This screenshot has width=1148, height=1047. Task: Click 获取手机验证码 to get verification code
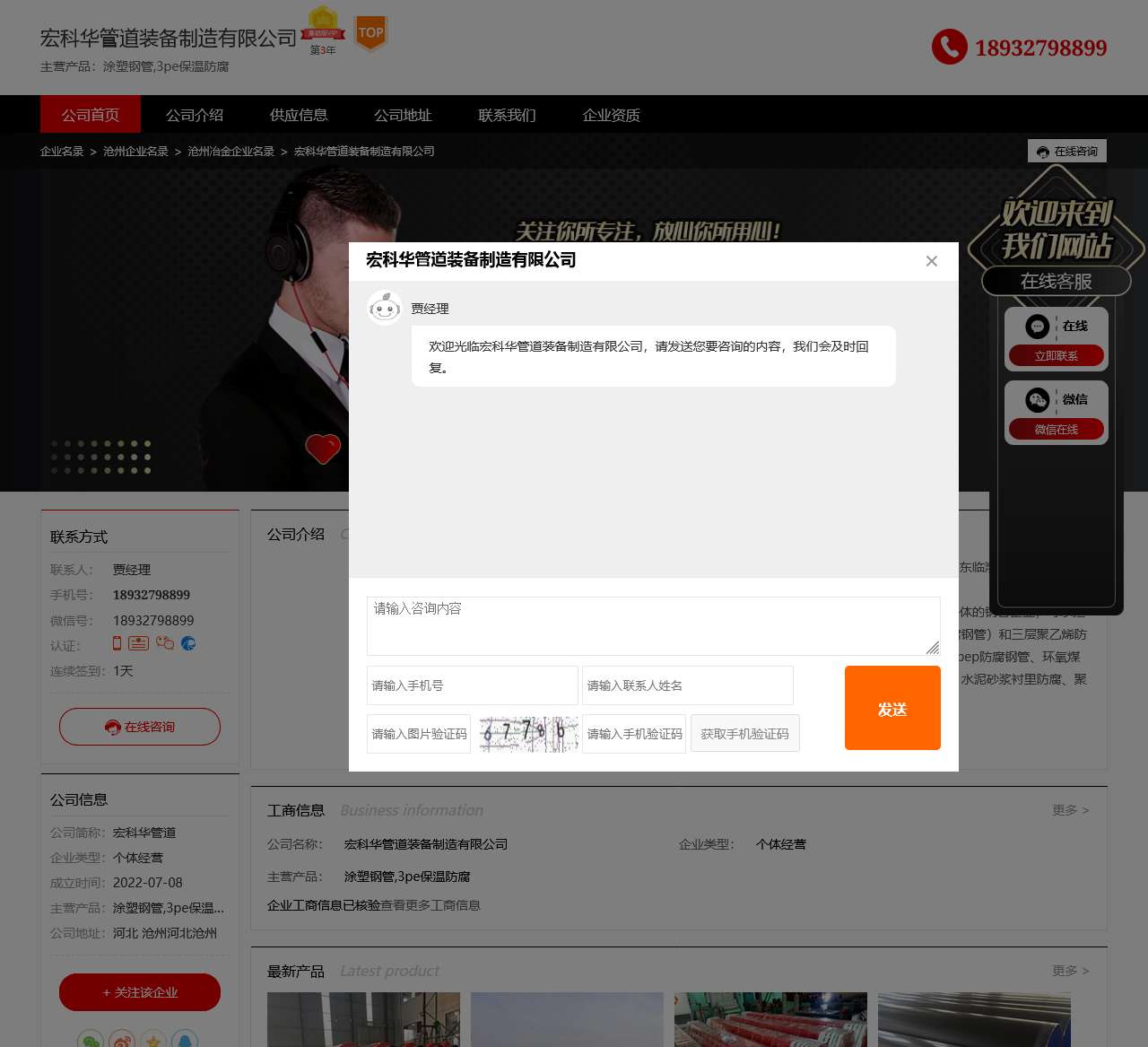click(x=744, y=733)
